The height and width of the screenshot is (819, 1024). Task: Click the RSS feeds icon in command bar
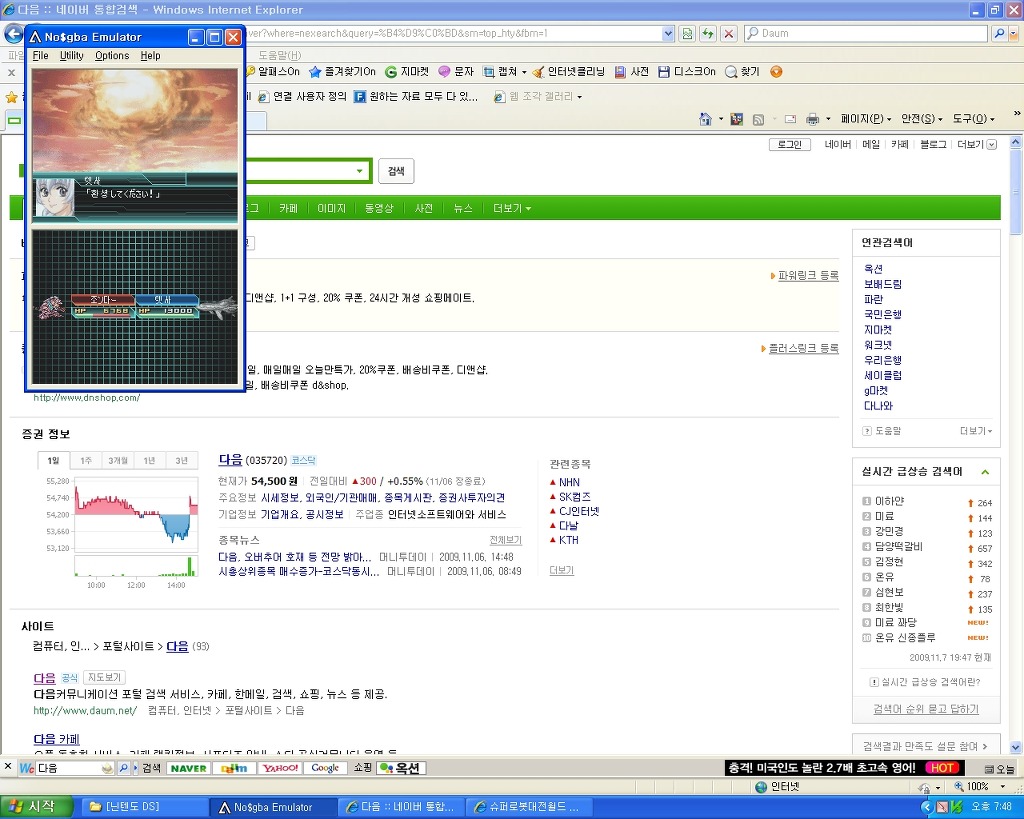click(758, 120)
